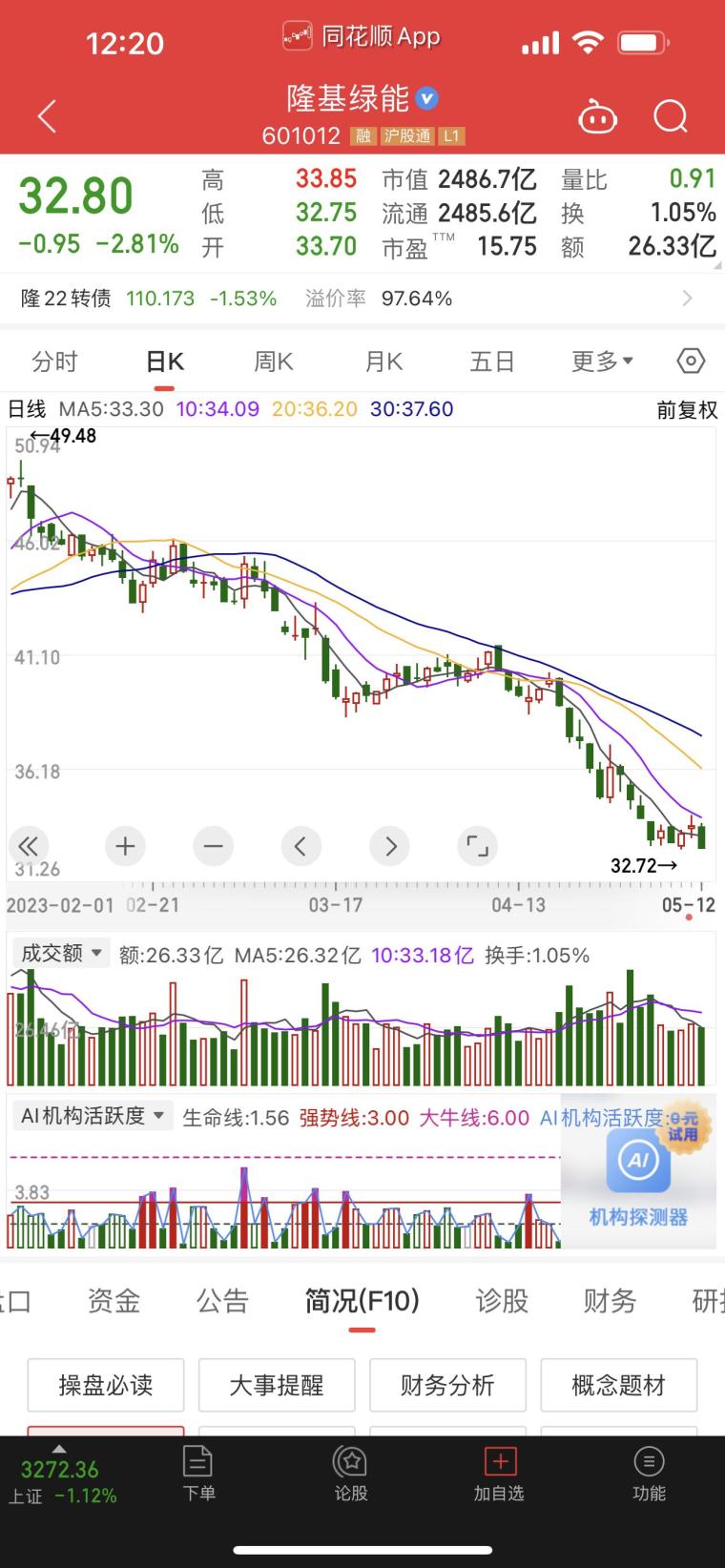Open chart settings hexagon icon
Viewport: 725px width, 1568px height.
pyautogui.click(x=690, y=361)
